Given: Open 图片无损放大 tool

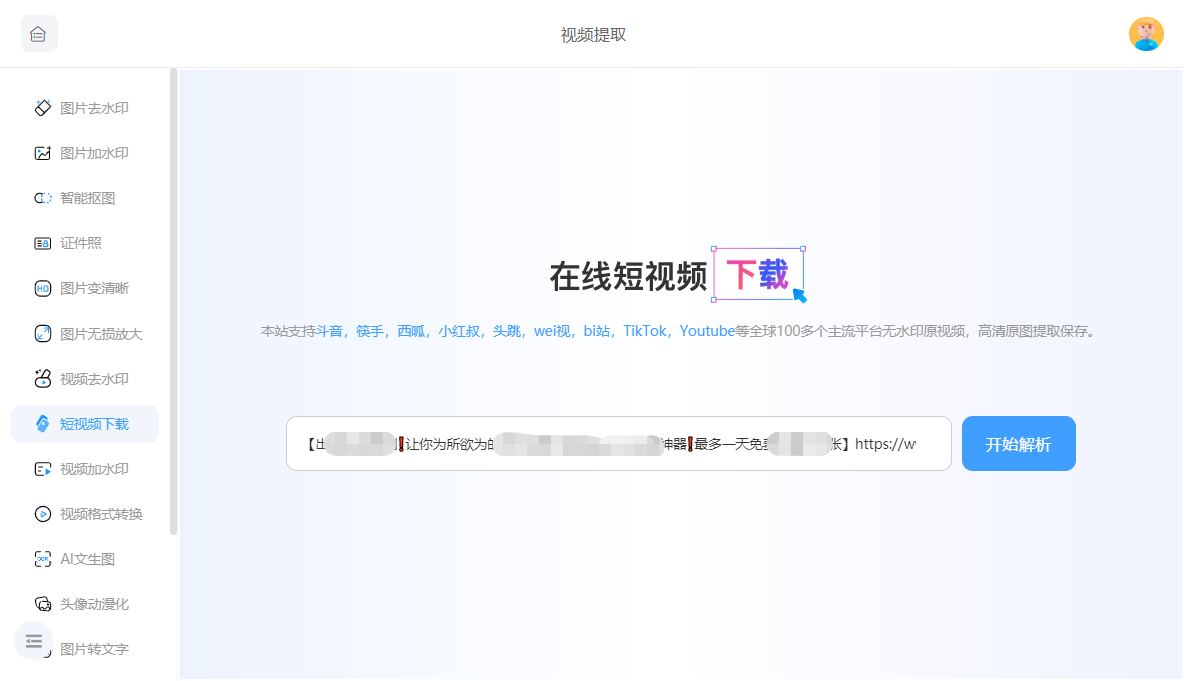Looking at the screenshot, I should [85, 334].
